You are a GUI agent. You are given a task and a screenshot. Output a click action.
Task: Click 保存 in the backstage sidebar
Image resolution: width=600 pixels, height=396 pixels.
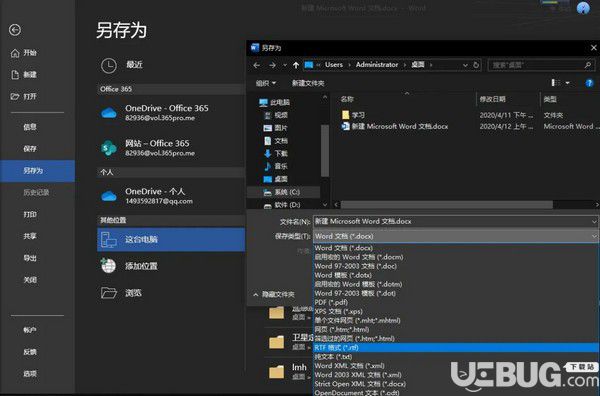(x=30, y=148)
